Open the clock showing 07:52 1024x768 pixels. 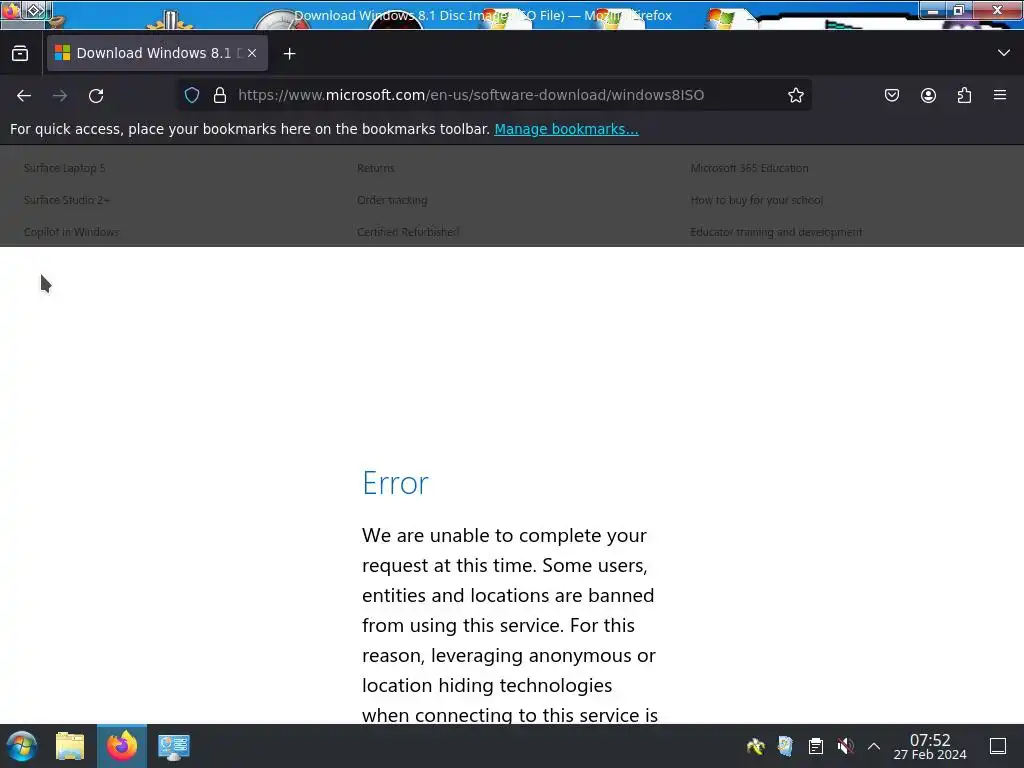(930, 746)
